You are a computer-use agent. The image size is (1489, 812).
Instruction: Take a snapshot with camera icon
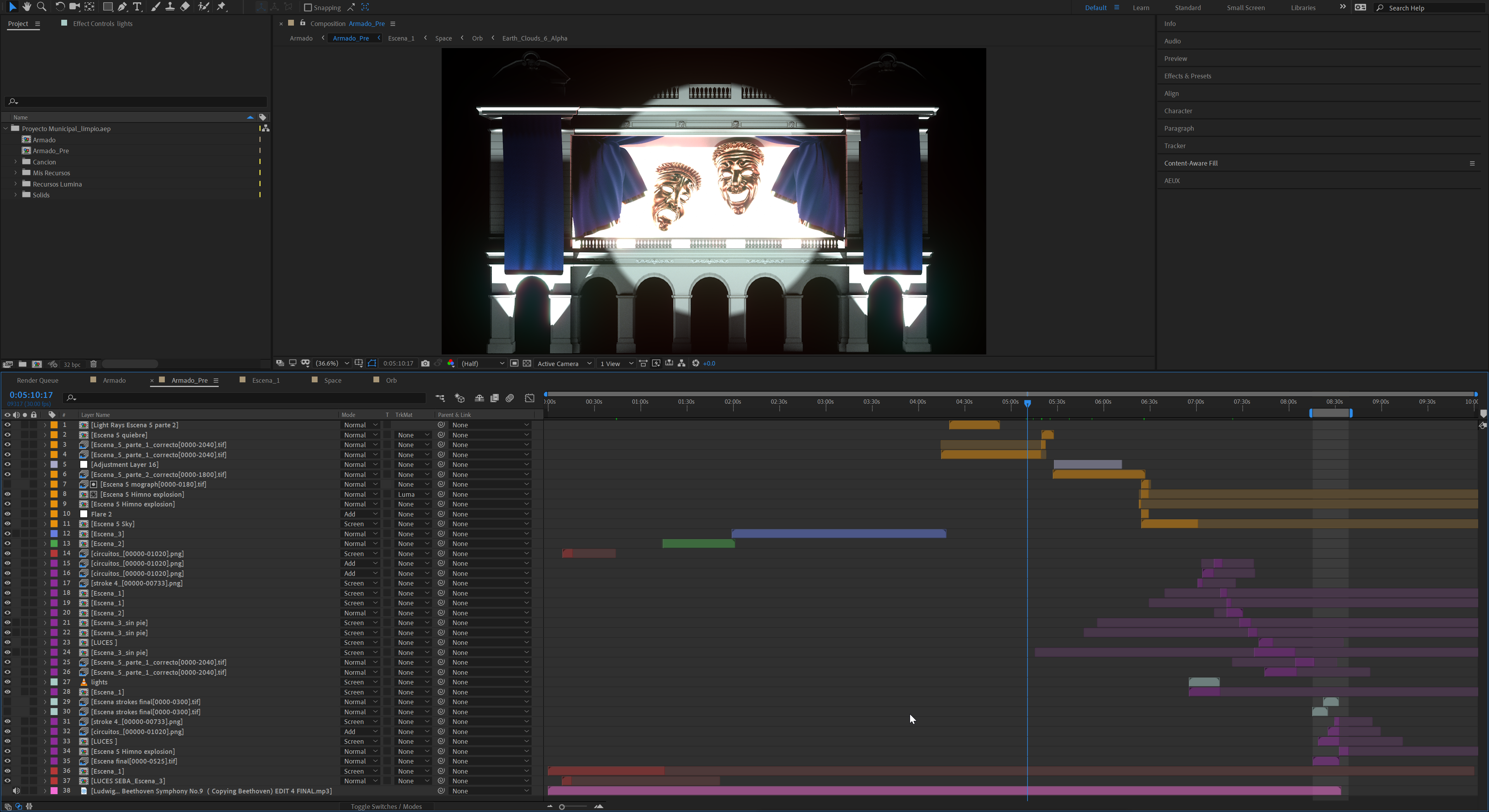pyautogui.click(x=425, y=363)
